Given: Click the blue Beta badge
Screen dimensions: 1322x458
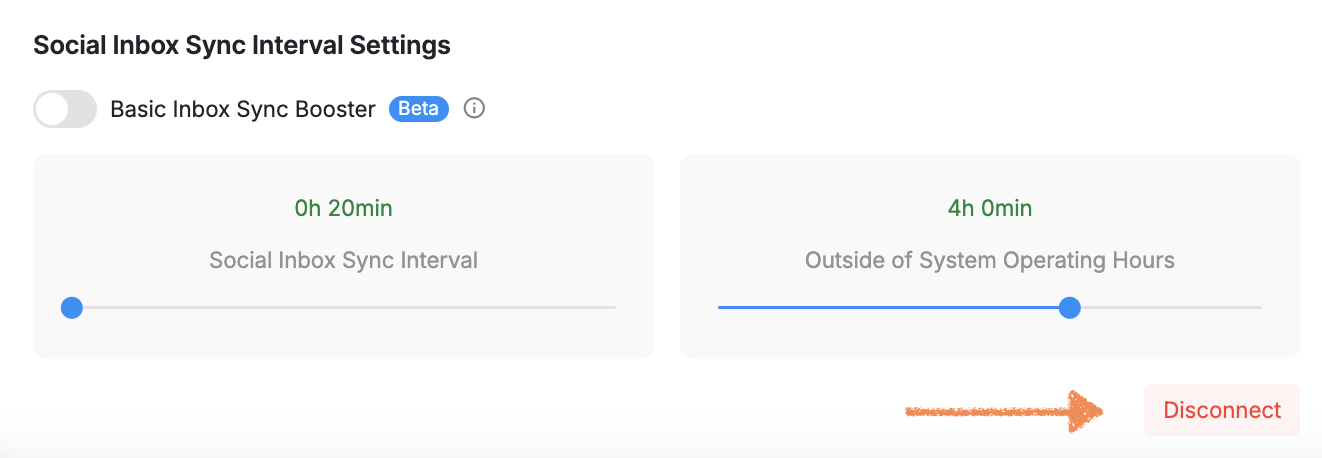Looking at the screenshot, I should coord(419,109).
